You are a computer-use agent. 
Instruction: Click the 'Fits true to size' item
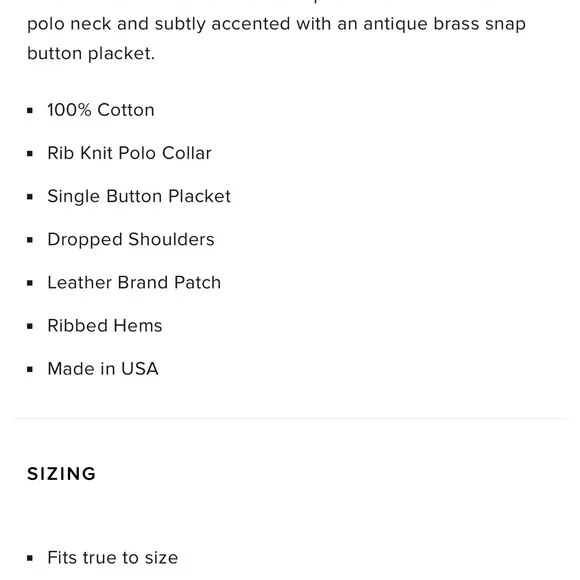pyautogui.click(x=112, y=558)
